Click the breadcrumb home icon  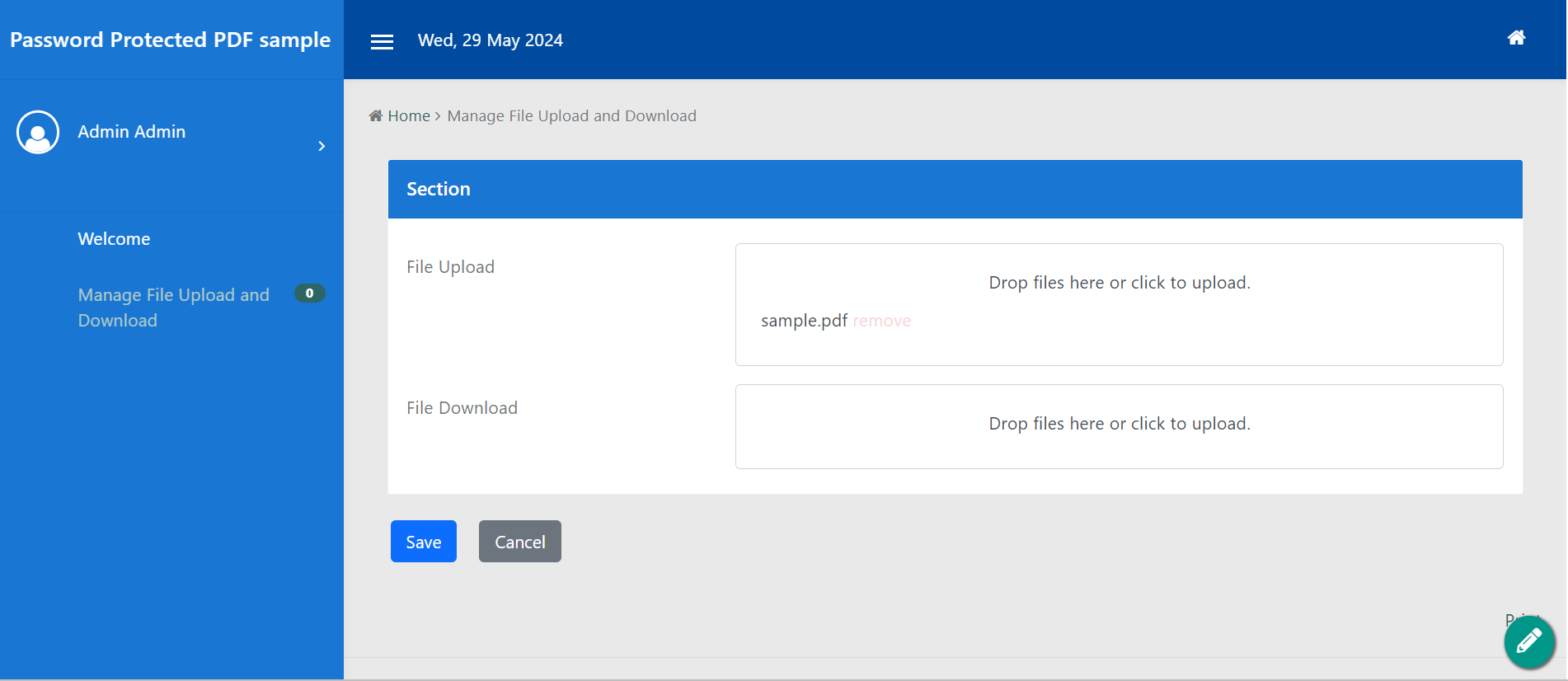click(376, 115)
